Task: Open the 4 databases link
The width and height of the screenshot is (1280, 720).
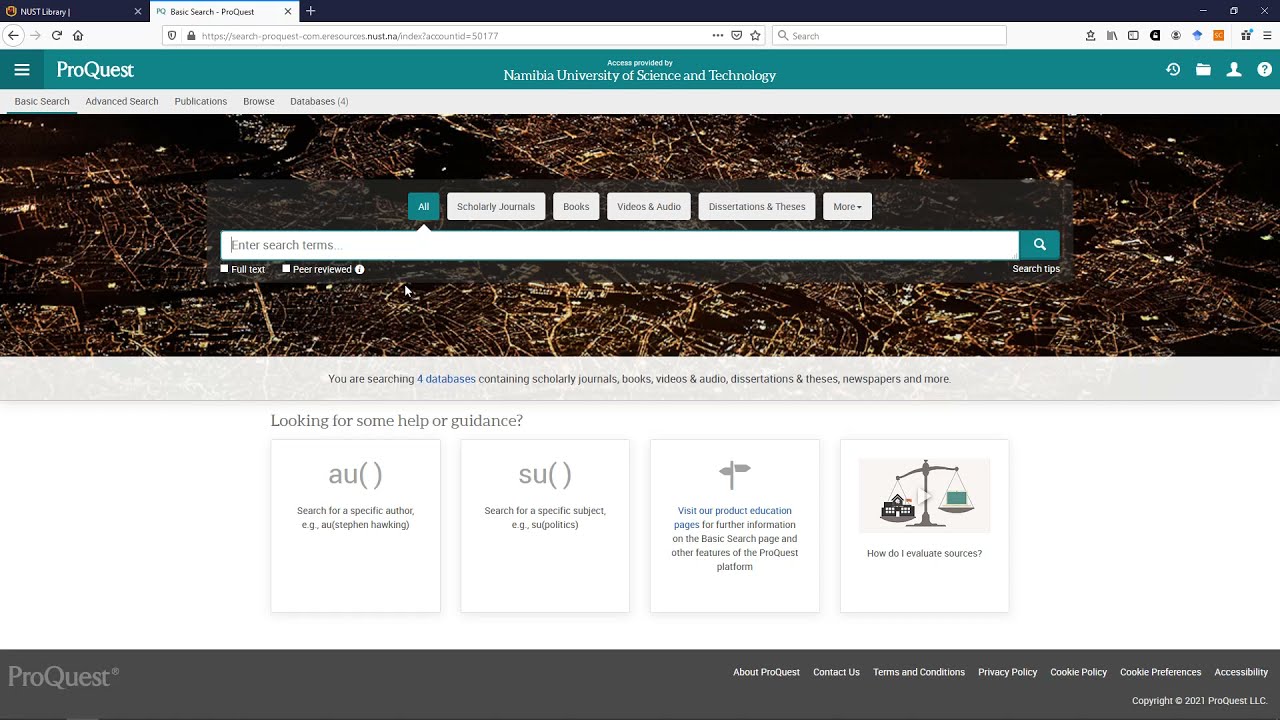Action: coord(446,379)
